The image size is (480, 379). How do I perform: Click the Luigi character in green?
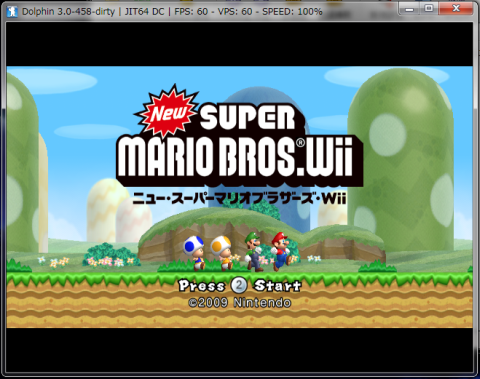(x=253, y=252)
